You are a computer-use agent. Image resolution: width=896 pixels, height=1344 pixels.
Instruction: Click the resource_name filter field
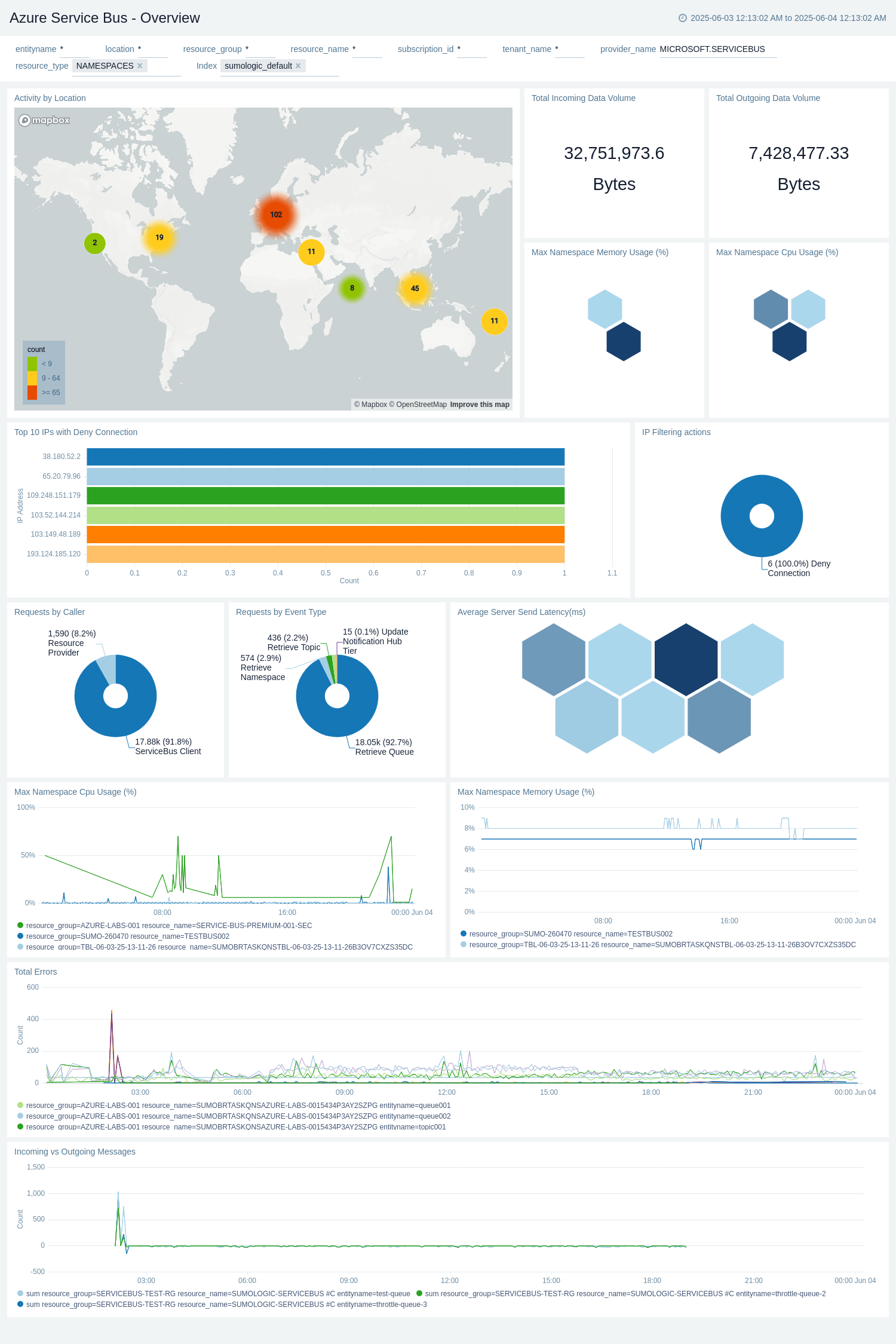367,49
